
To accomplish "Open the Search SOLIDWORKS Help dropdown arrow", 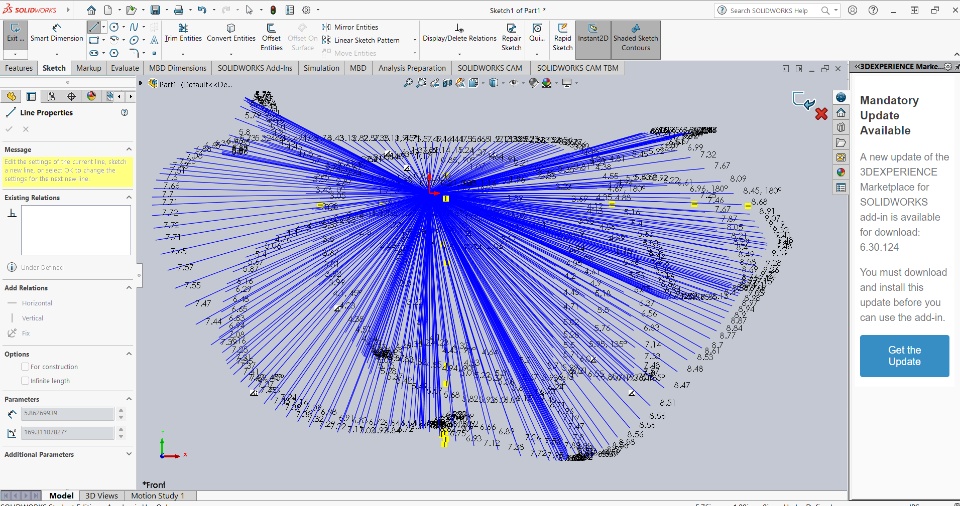I will (836, 10).
